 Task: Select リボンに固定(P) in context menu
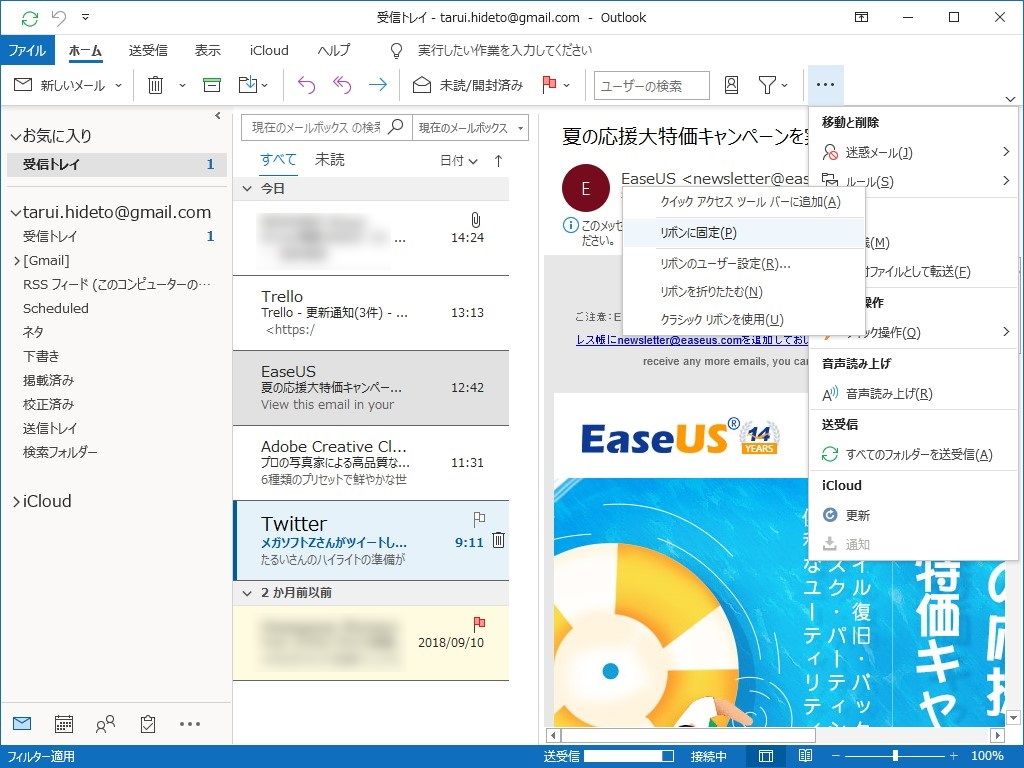(743, 232)
